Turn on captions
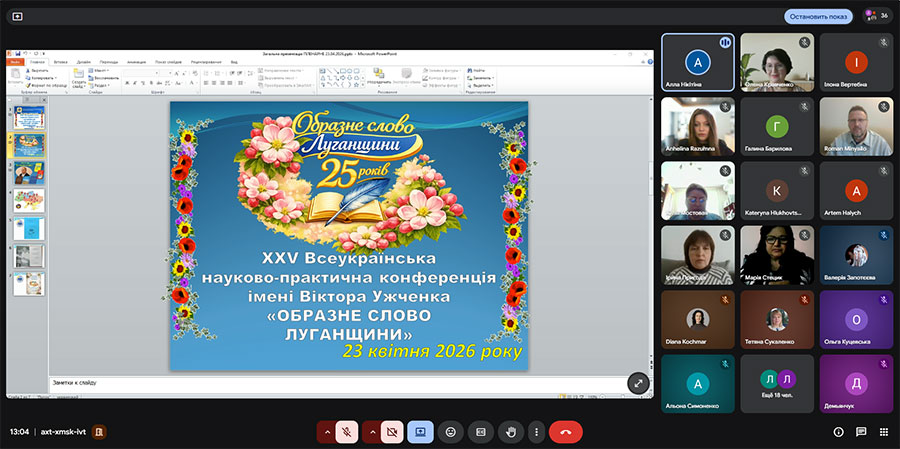This screenshot has width=900, height=449. click(480, 432)
